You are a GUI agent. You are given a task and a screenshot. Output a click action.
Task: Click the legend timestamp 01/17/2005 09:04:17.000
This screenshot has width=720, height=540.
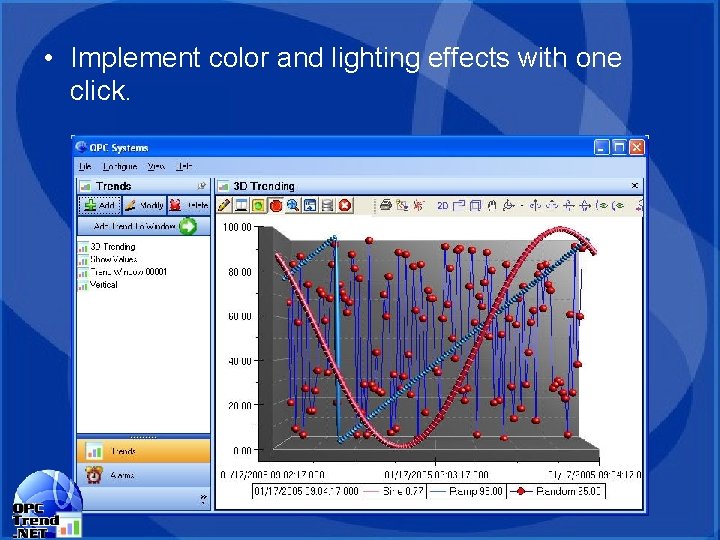pos(306,491)
